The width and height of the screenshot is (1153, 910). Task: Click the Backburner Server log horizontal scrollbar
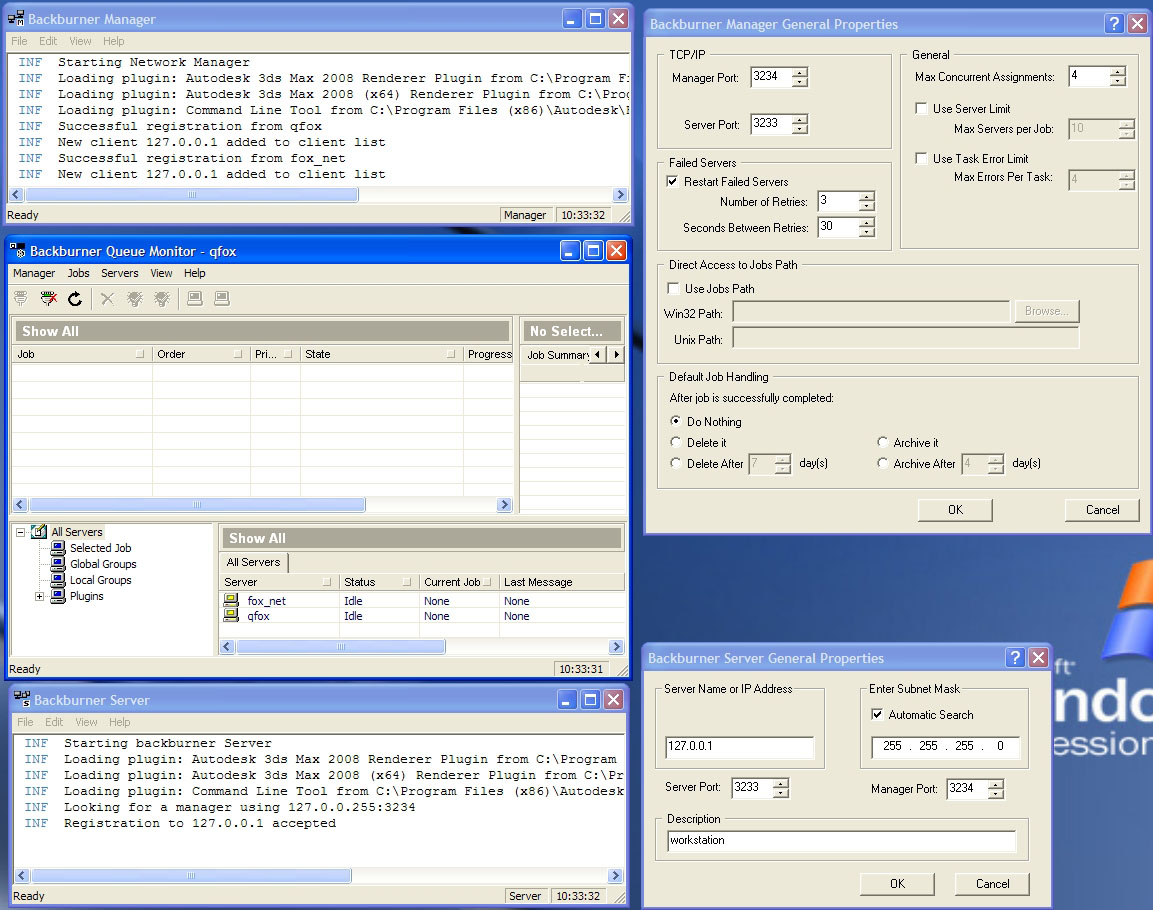click(x=318, y=875)
